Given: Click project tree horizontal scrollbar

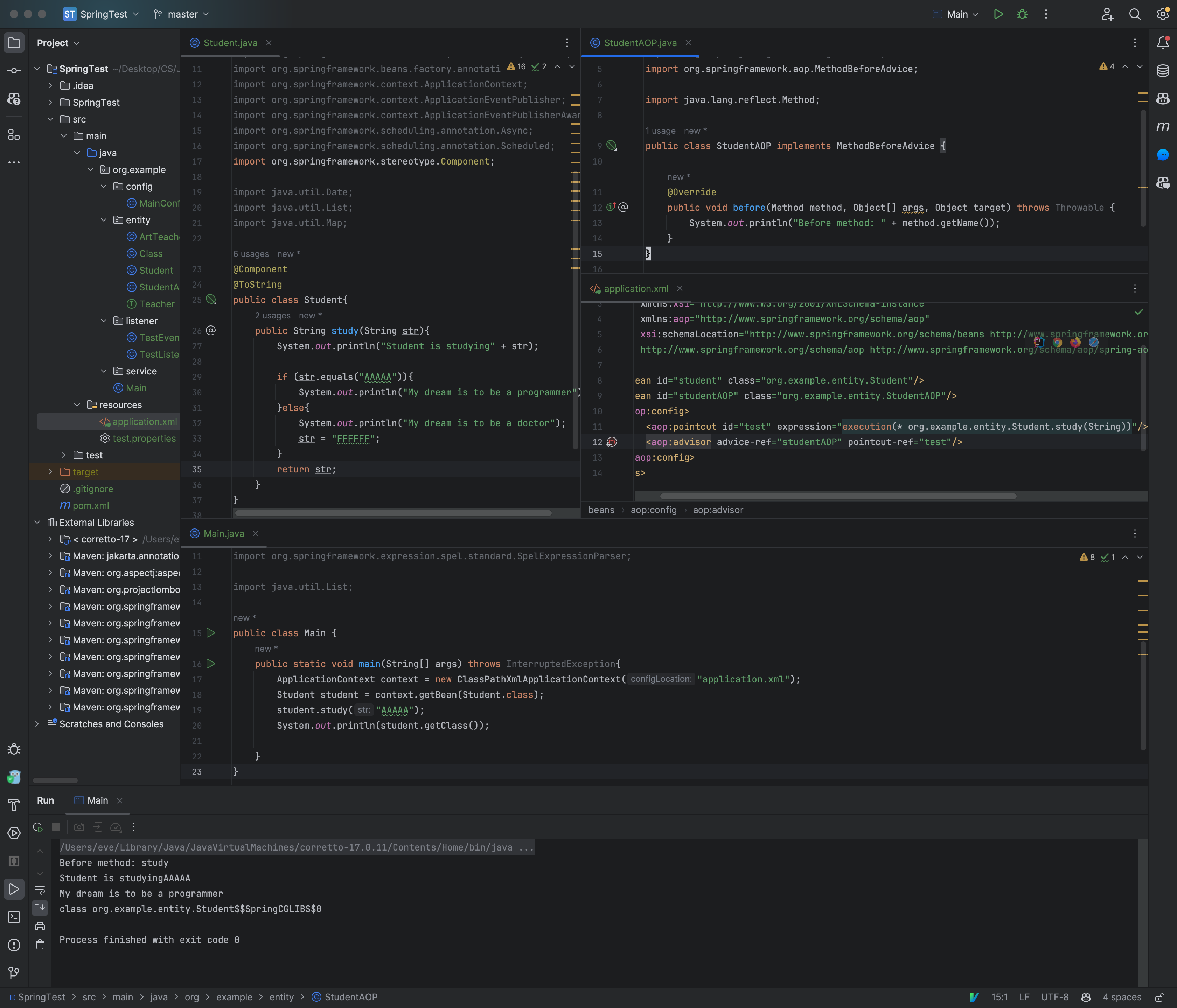Looking at the screenshot, I should (x=55, y=780).
